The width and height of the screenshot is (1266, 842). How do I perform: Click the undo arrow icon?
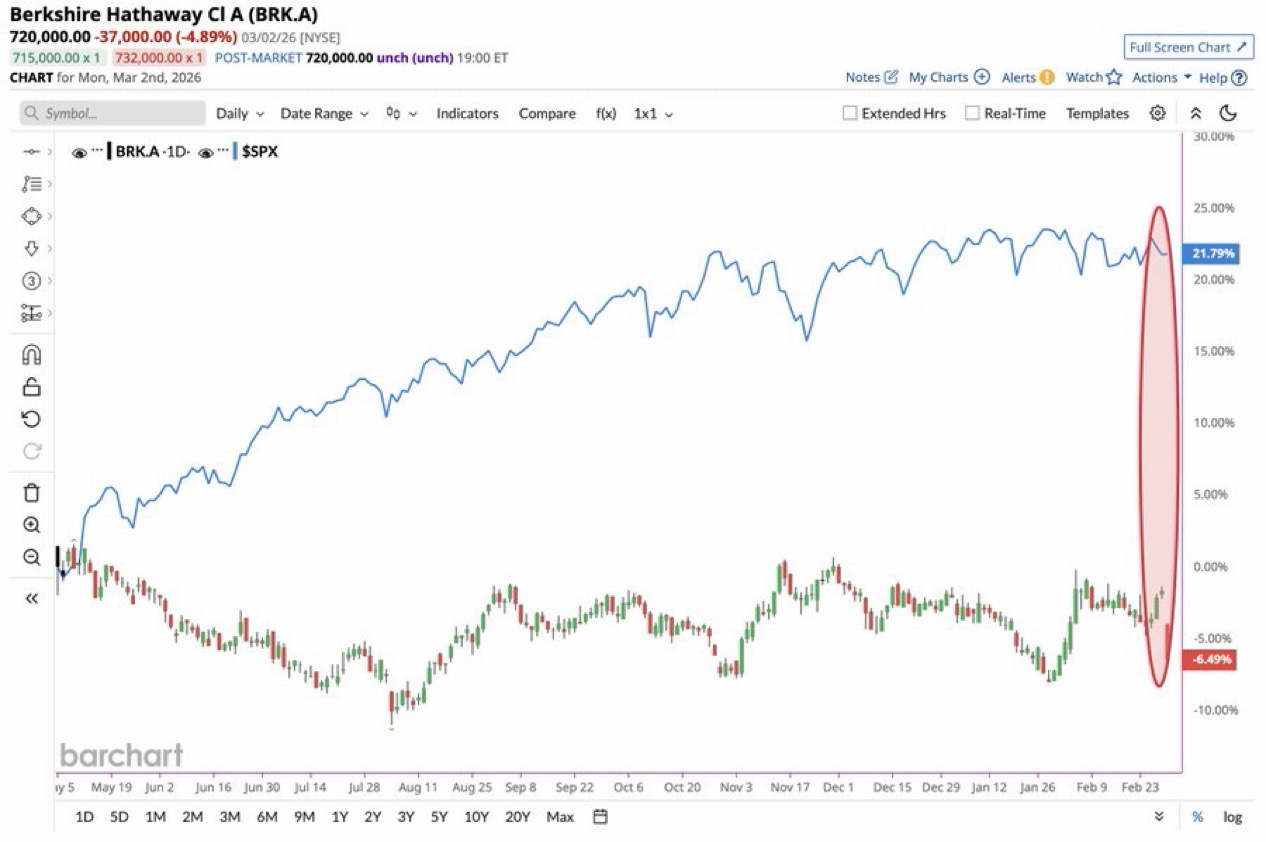[31, 419]
